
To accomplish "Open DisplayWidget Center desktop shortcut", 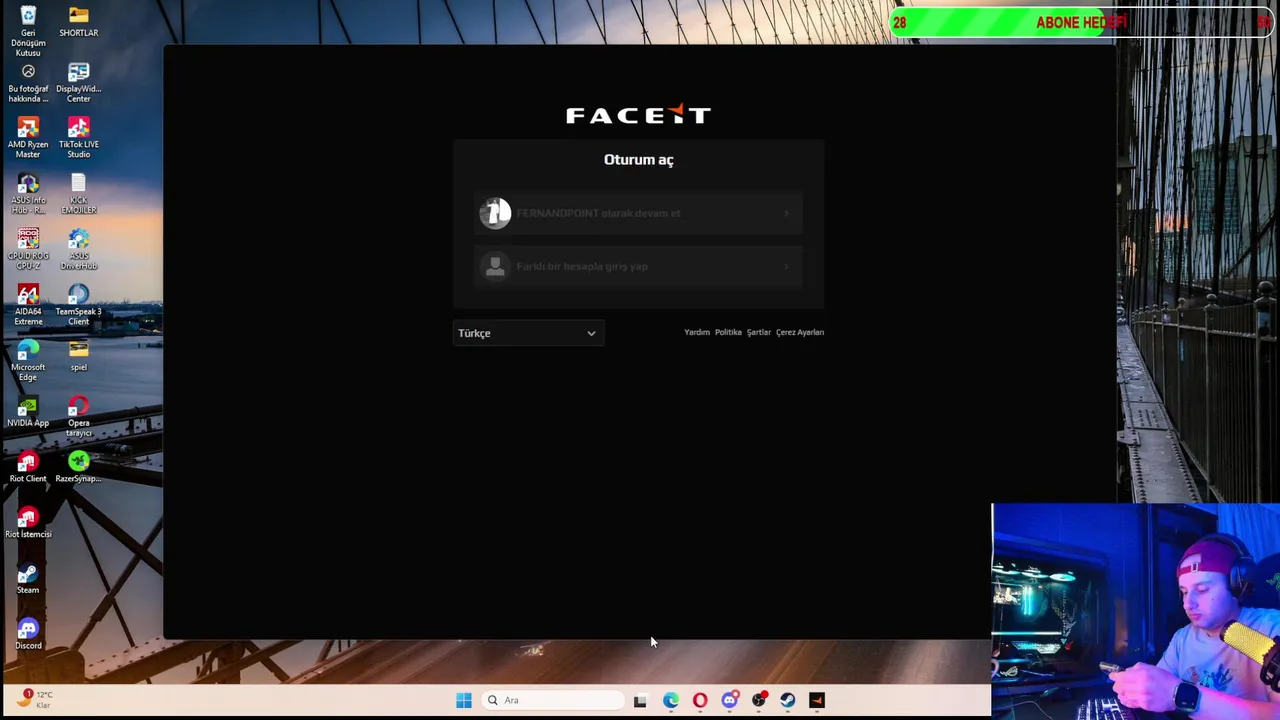I will [x=78, y=83].
